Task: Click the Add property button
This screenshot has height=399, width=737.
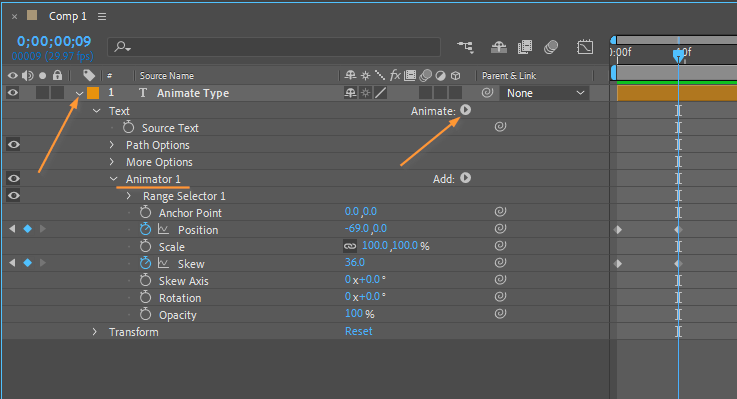Action: (x=465, y=178)
